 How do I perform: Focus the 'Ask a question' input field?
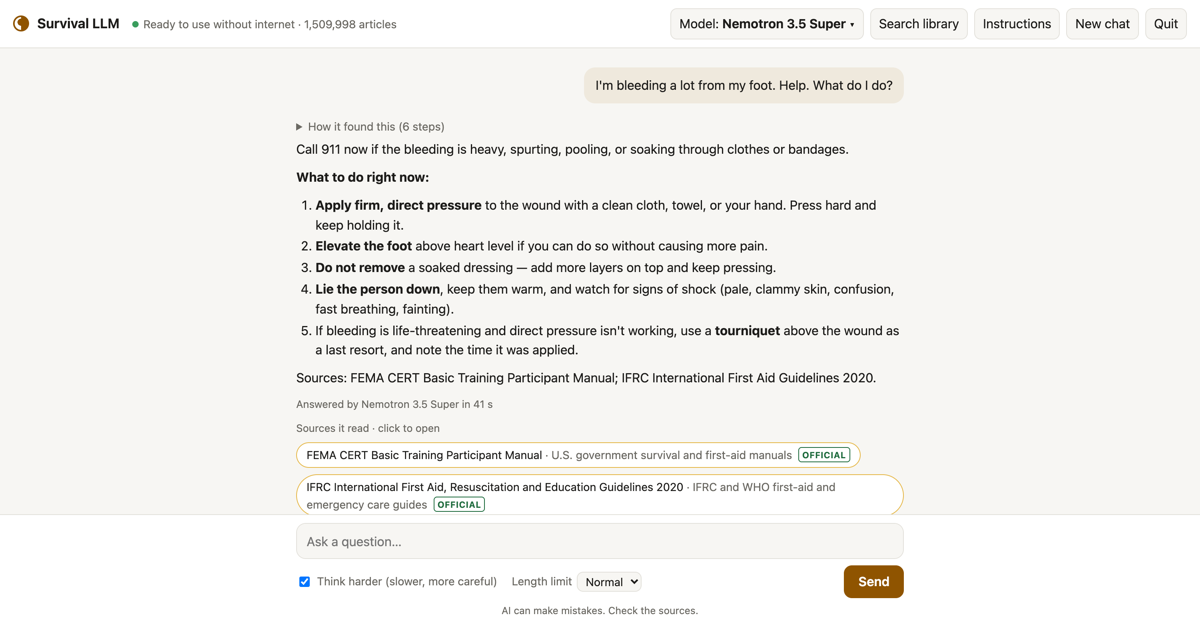tap(600, 541)
